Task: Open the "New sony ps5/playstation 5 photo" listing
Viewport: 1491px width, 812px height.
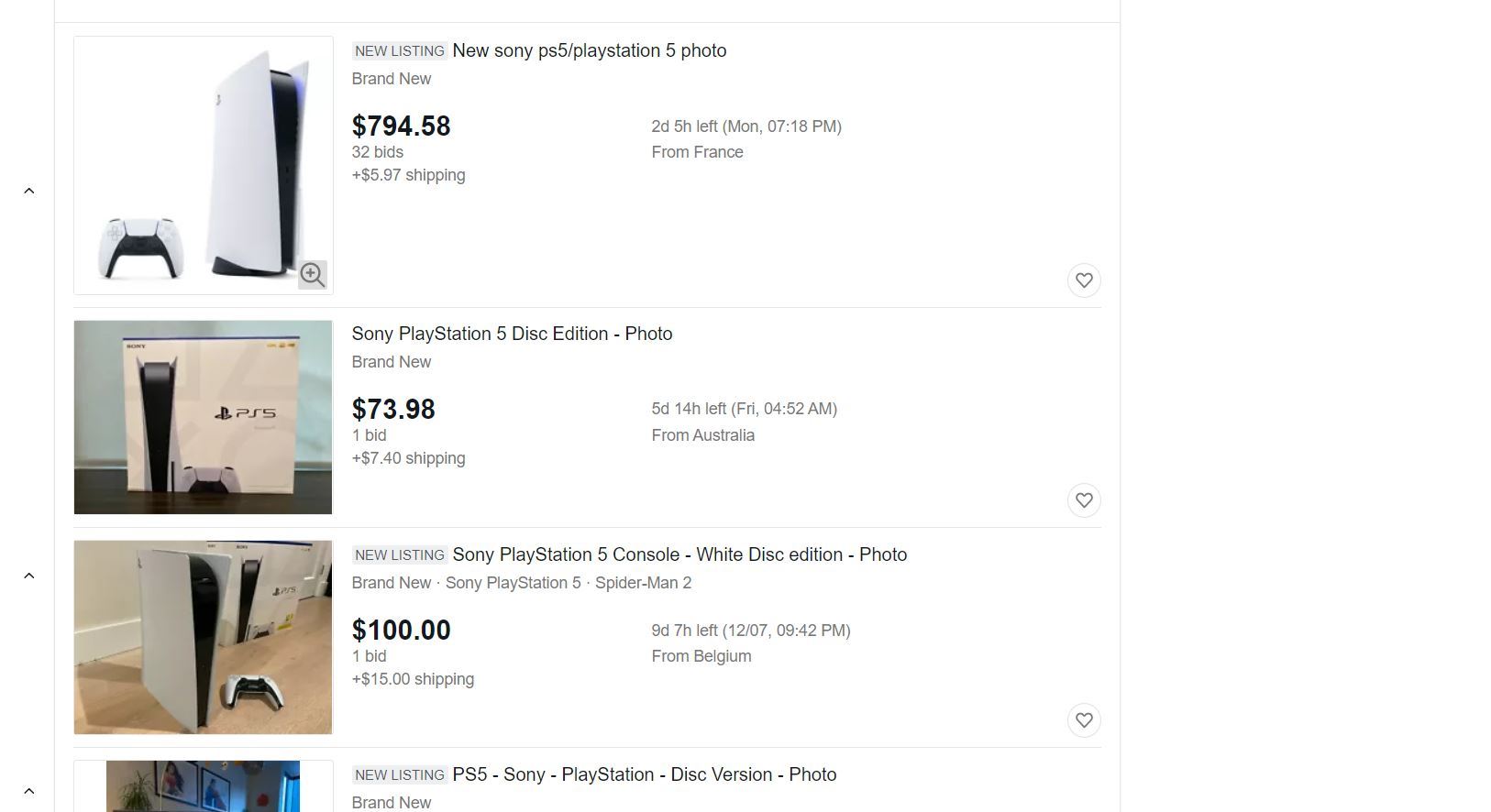Action: tap(589, 50)
